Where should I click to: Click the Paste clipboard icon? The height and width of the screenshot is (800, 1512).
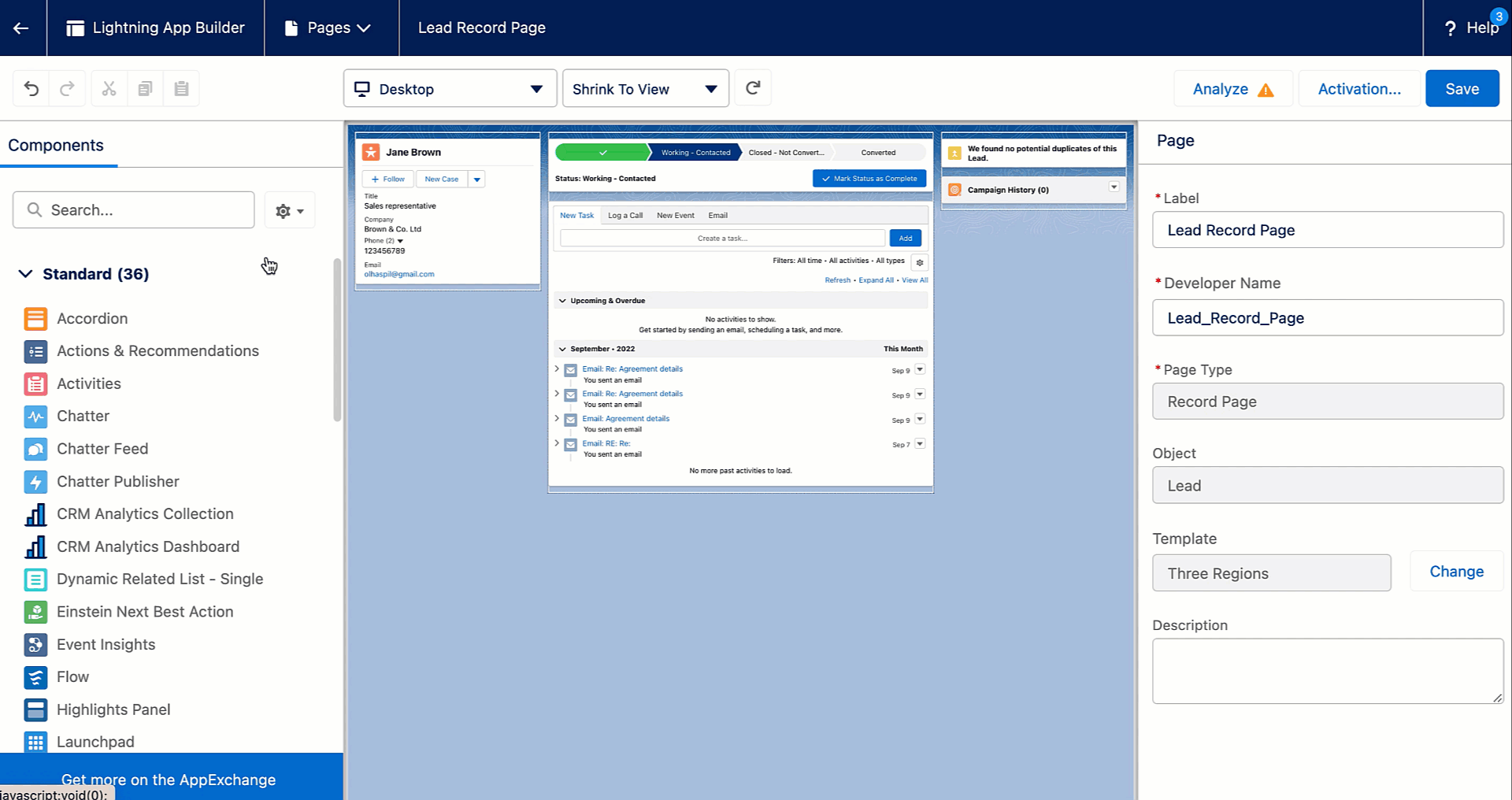(x=181, y=88)
